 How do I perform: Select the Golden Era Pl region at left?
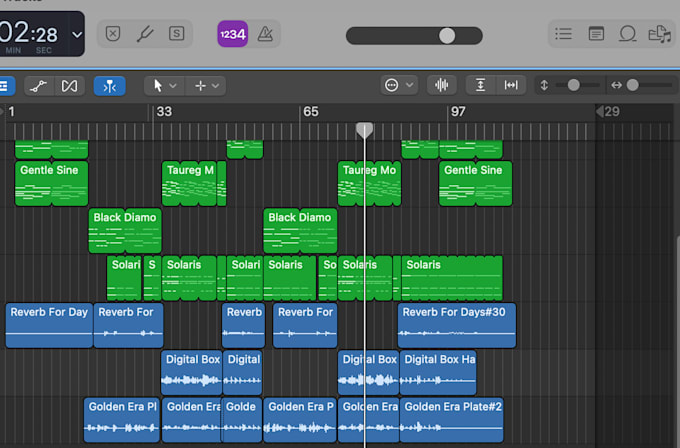click(121, 420)
